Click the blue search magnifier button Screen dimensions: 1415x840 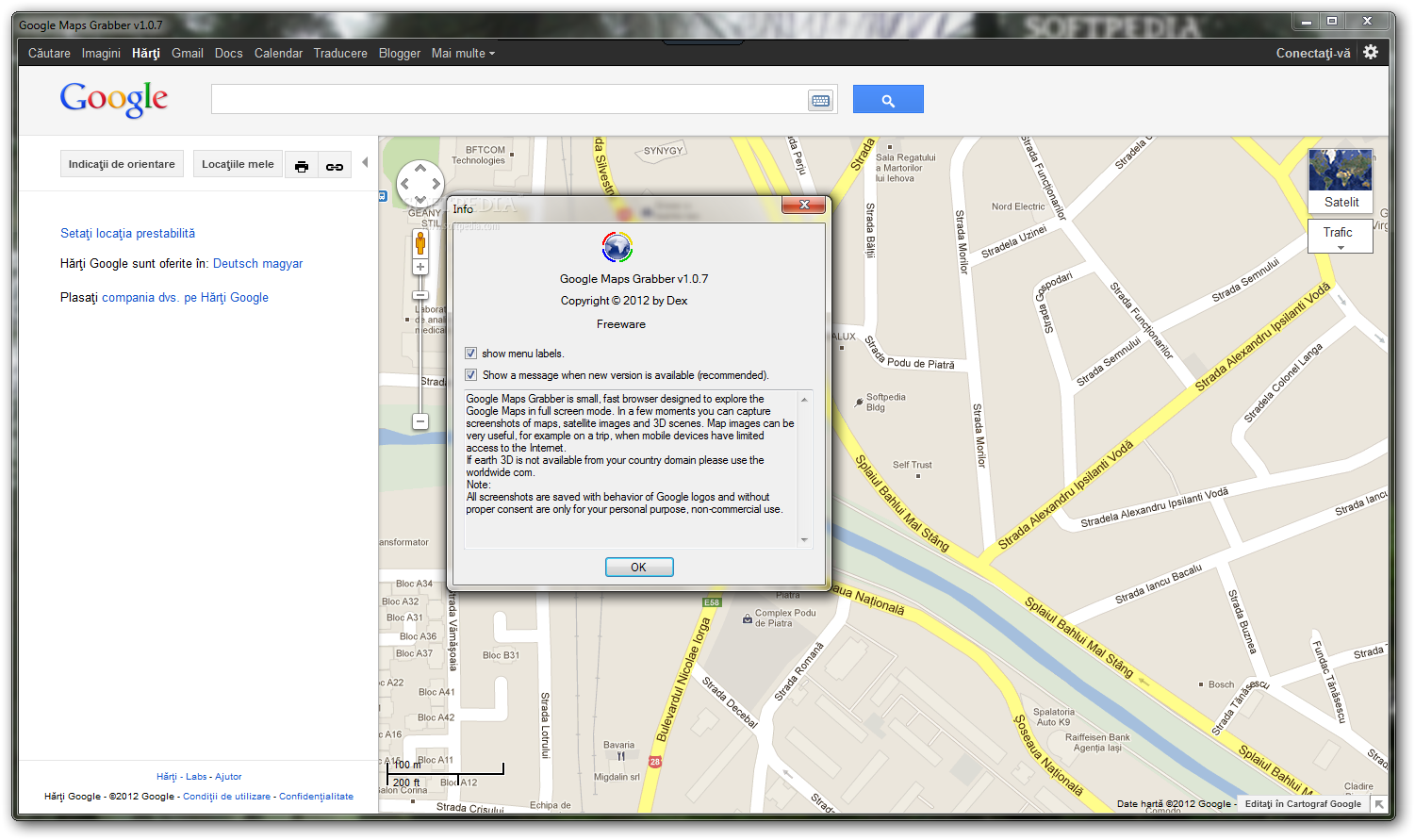click(x=888, y=99)
